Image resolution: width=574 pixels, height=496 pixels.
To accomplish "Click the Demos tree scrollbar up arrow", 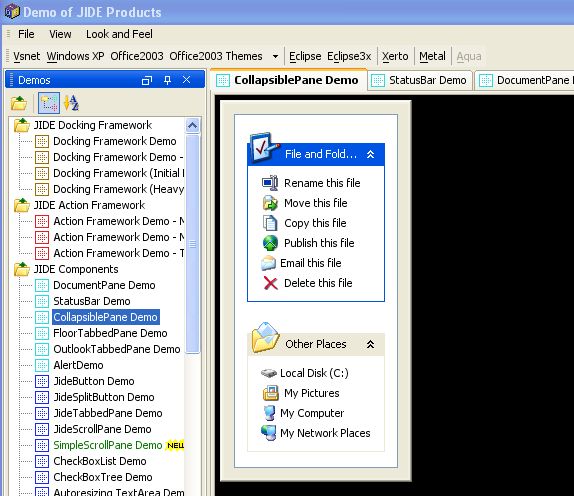I will point(193,126).
